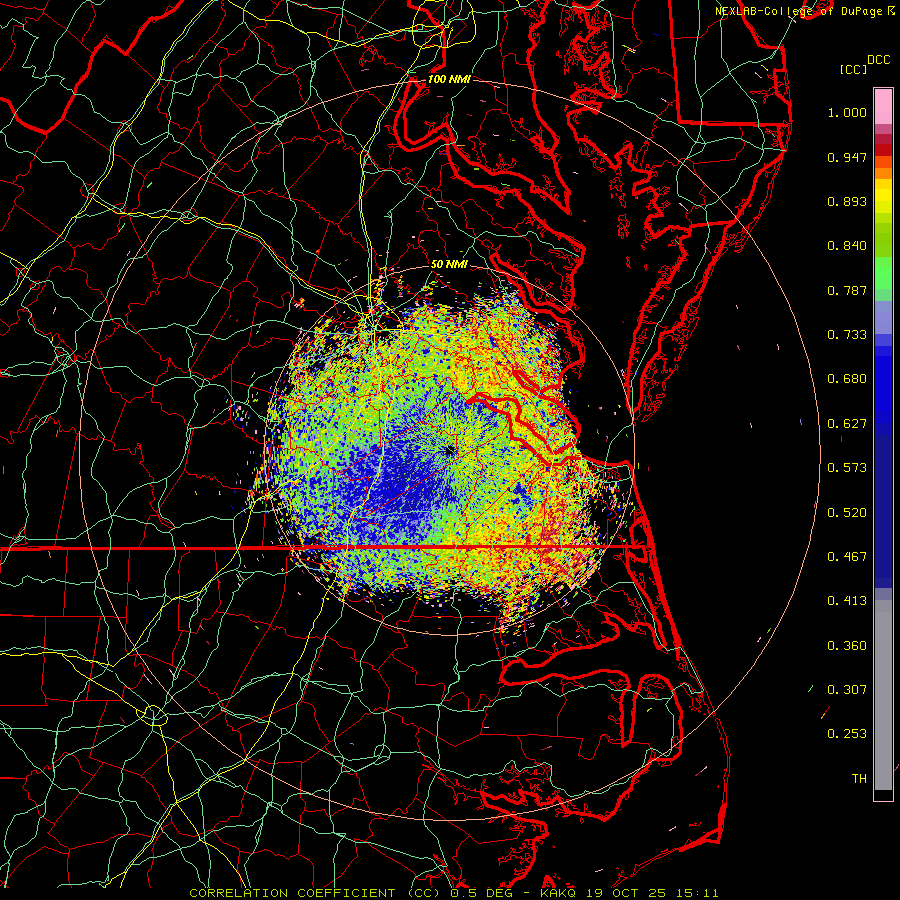900x900 pixels.
Task: Click the pink top segment of color bar
Action: point(883,106)
